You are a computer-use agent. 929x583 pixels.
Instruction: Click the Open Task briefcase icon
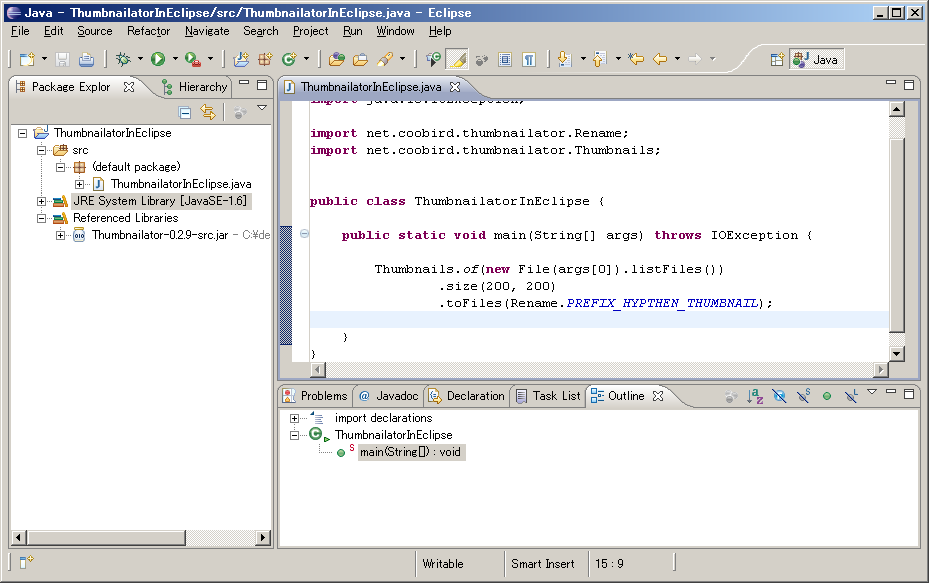[360, 59]
